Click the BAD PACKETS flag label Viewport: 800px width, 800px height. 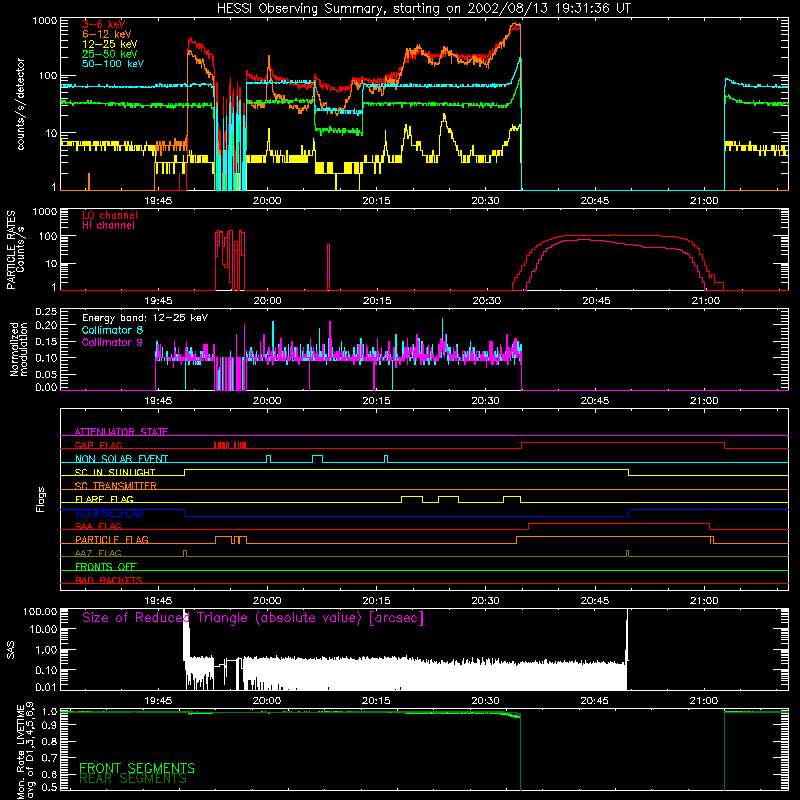tap(109, 580)
